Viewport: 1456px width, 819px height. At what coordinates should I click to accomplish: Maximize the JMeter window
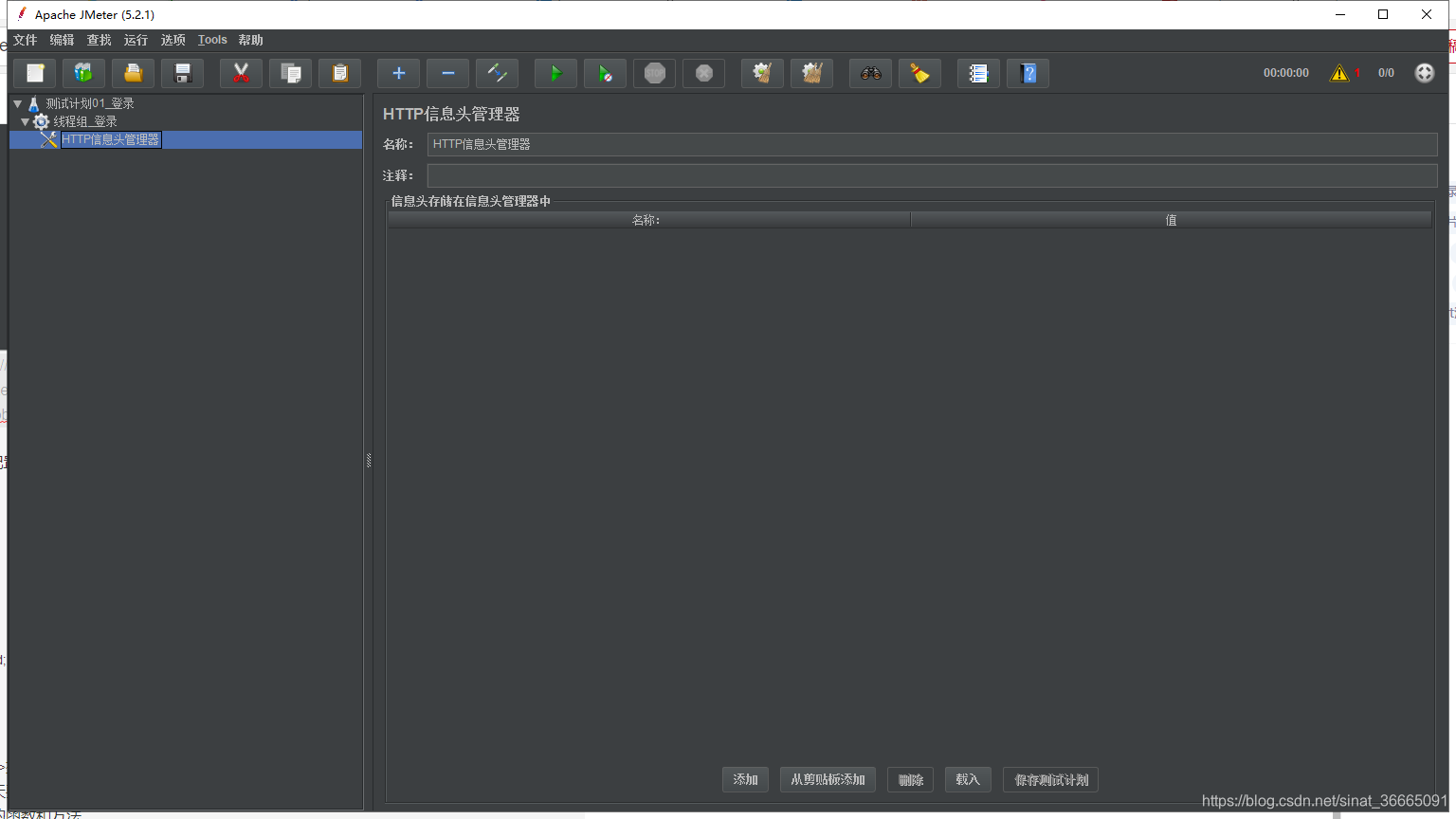[x=1383, y=14]
